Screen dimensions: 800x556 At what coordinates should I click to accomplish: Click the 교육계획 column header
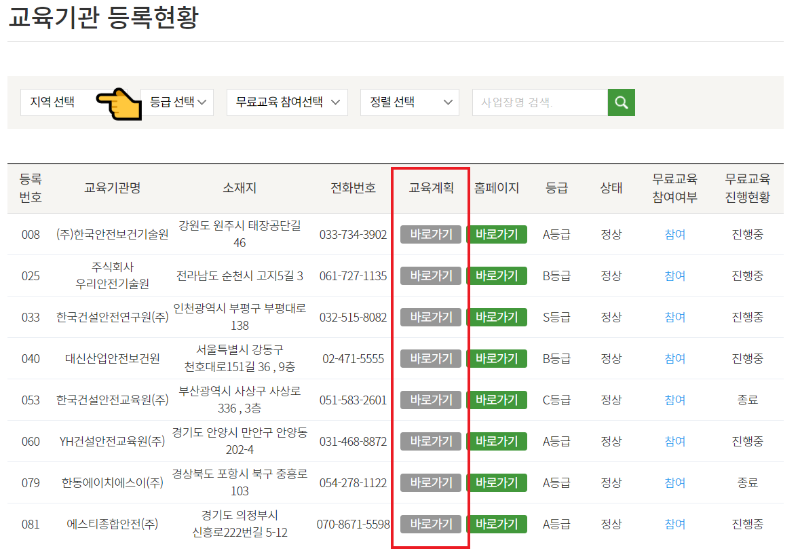tap(431, 188)
